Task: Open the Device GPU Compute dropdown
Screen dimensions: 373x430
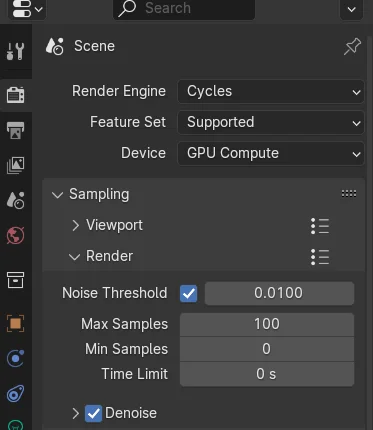Action: click(x=271, y=153)
